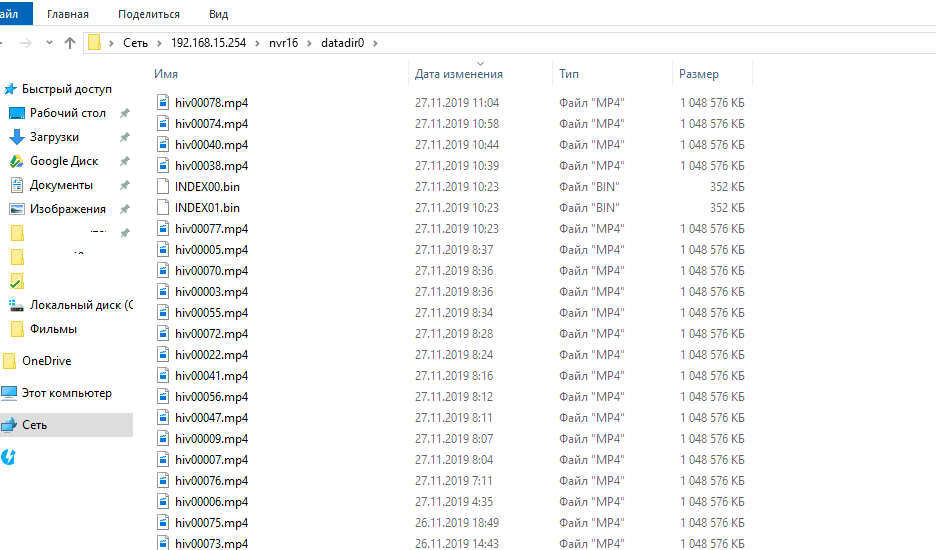Click the Этот компьютер icon
936x550 pixels.
[x=9, y=393]
